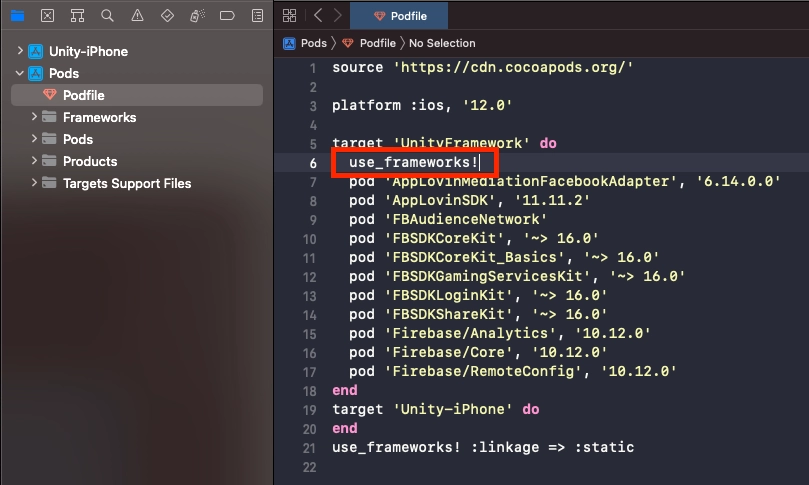Image resolution: width=809 pixels, height=485 pixels.
Task: Click the AppLovinSDK pod line
Action: point(469,200)
